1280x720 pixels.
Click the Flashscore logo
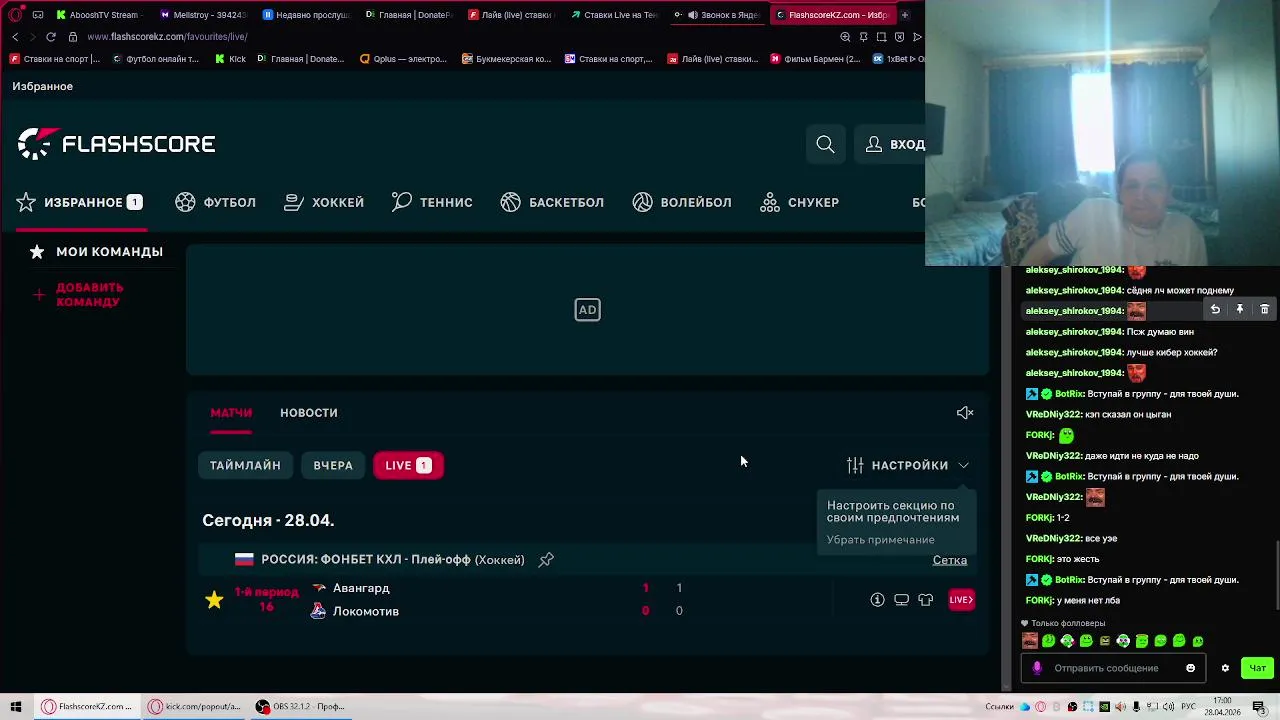pyautogui.click(x=116, y=144)
